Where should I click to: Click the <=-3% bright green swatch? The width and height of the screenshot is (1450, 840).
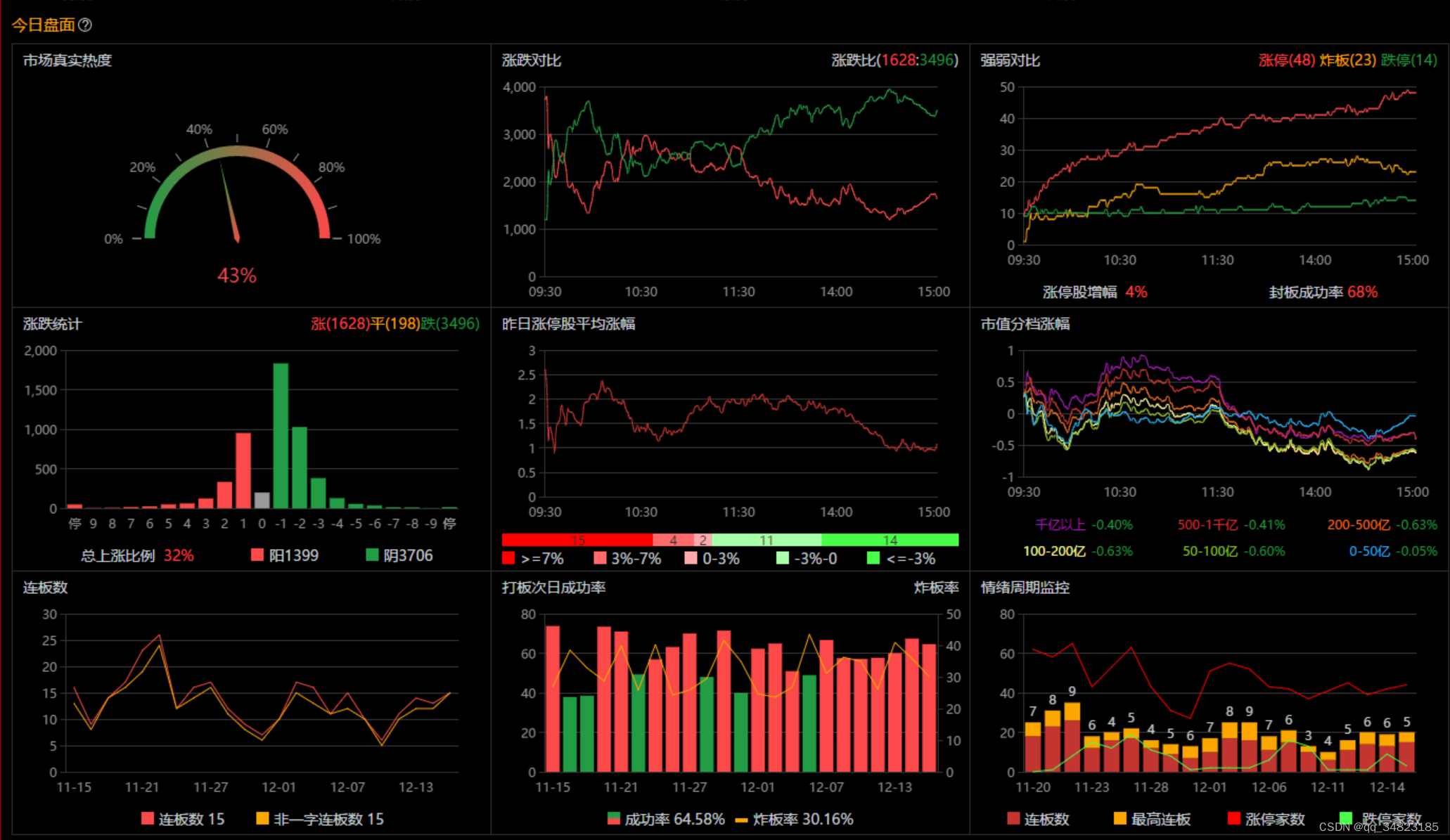pyautogui.click(x=873, y=558)
